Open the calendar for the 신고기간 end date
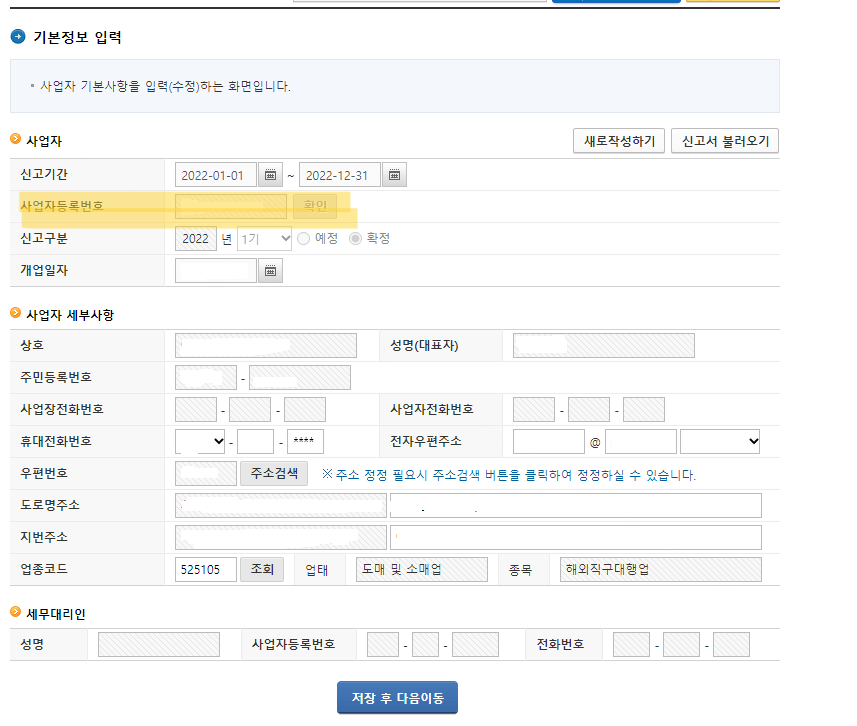Viewport: 857px width, 726px height. 393,174
